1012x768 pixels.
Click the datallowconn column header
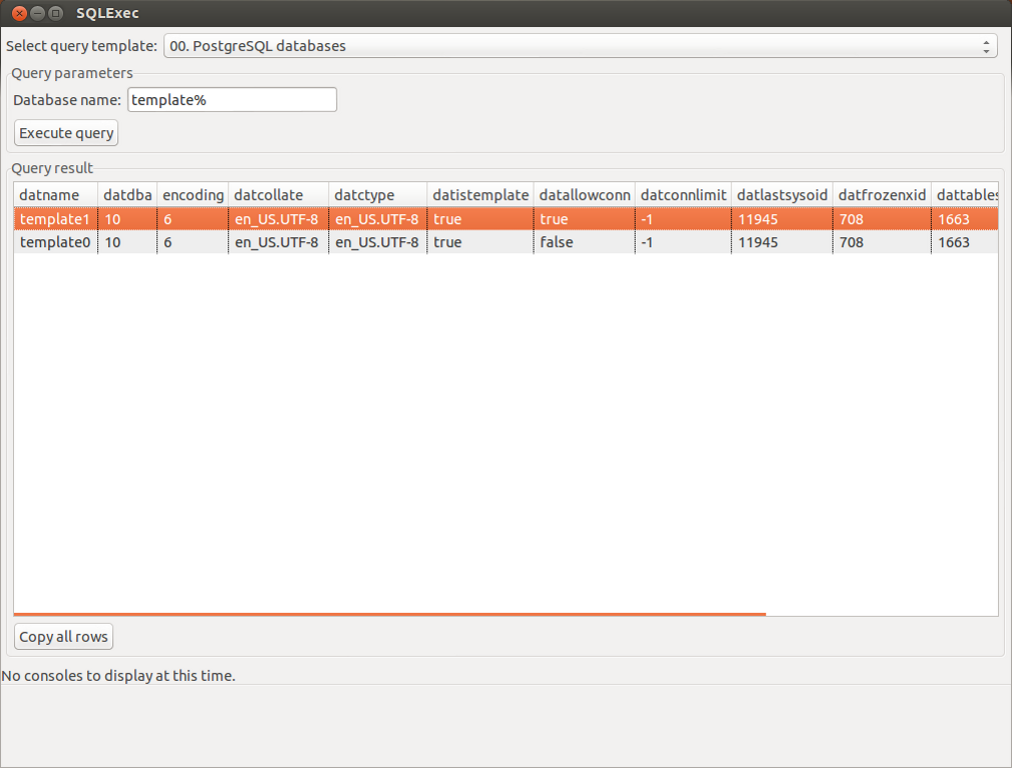pos(584,195)
